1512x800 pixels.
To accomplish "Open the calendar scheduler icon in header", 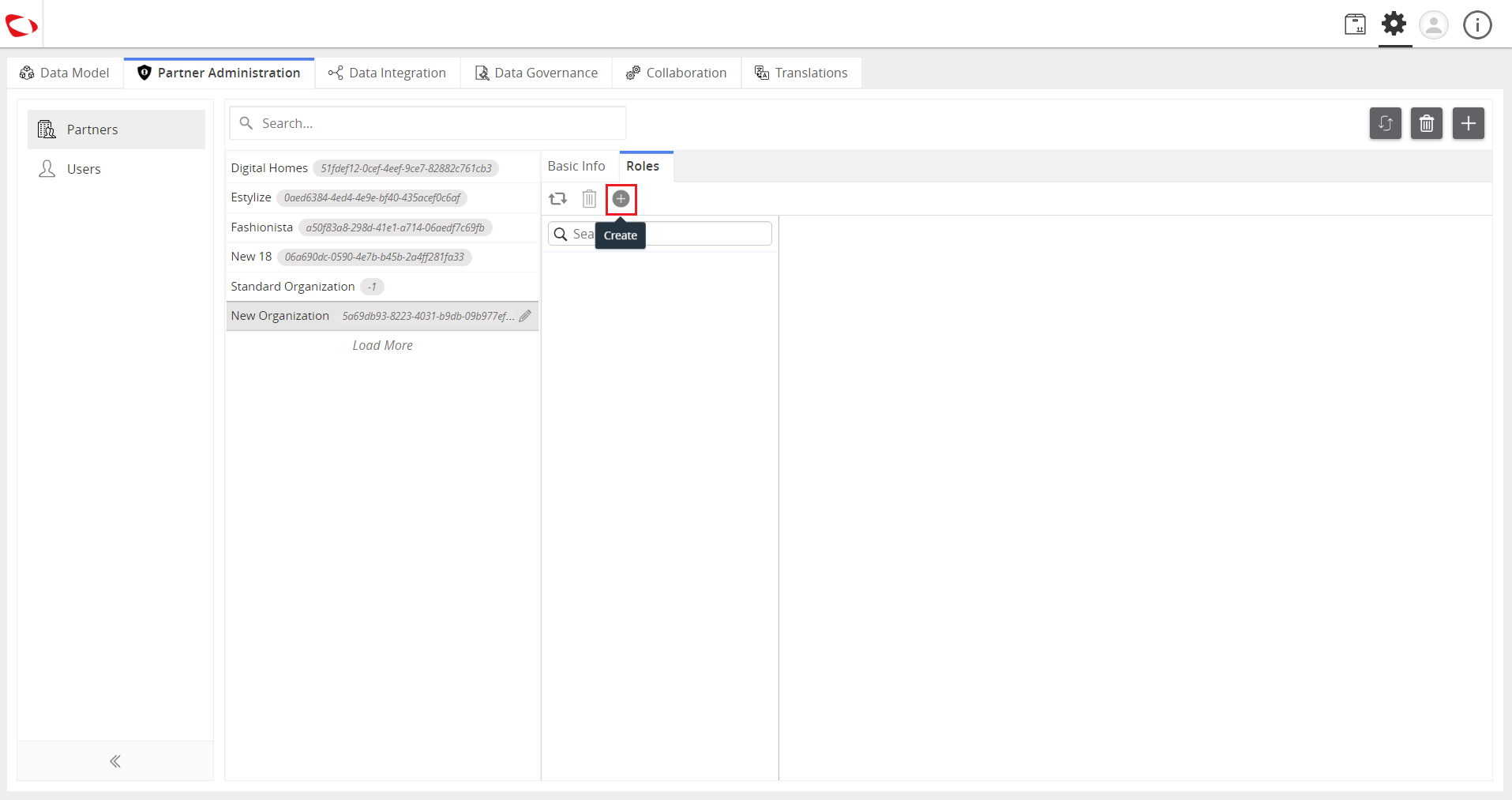I will pyautogui.click(x=1355, y=24).
